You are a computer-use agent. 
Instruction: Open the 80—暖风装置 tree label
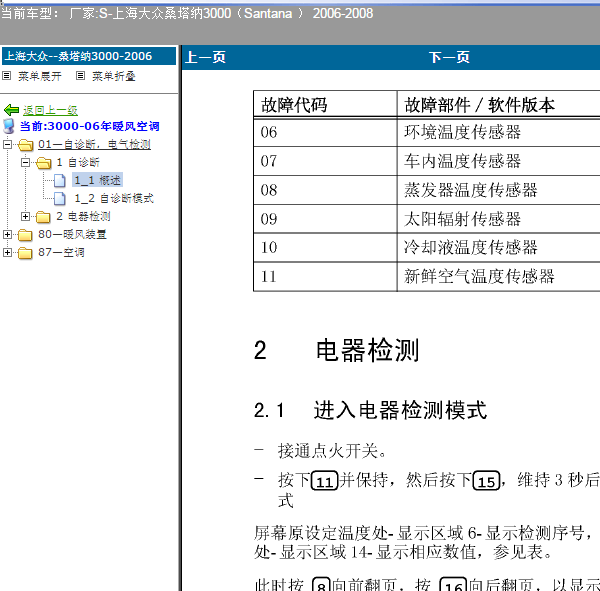(72, 234)
